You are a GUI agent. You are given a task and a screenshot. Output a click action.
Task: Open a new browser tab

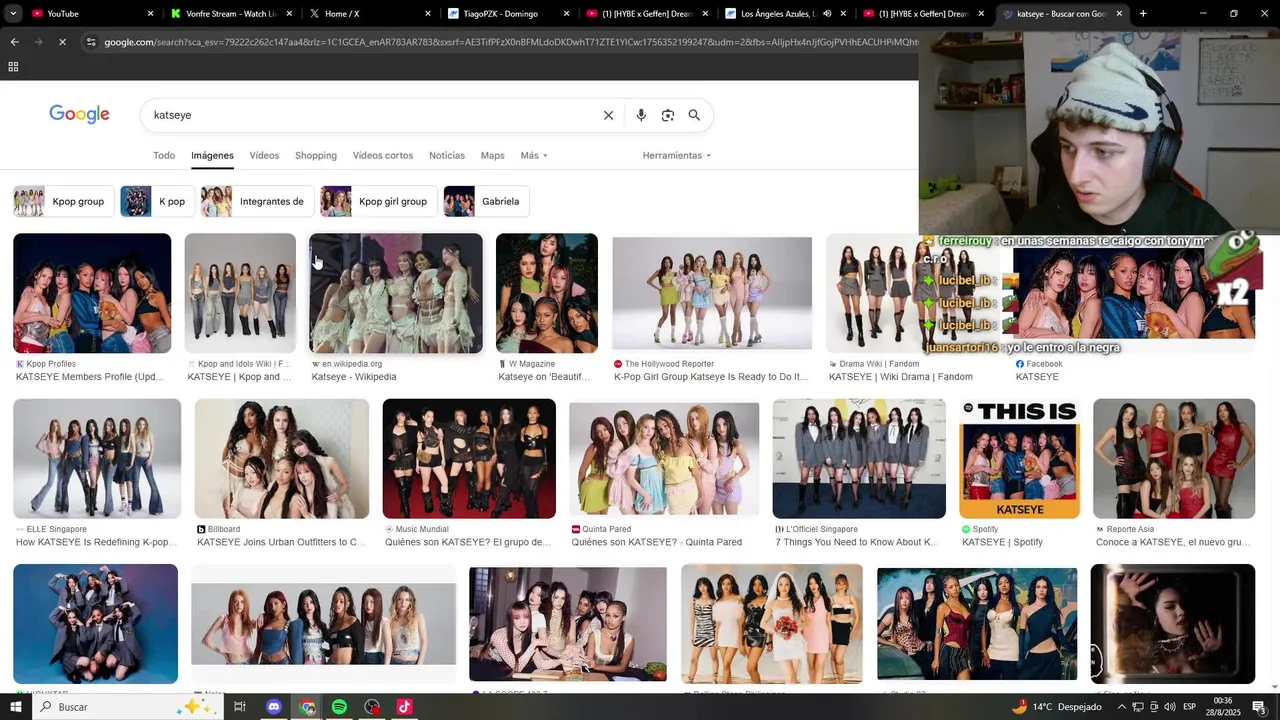[1143, 14]
